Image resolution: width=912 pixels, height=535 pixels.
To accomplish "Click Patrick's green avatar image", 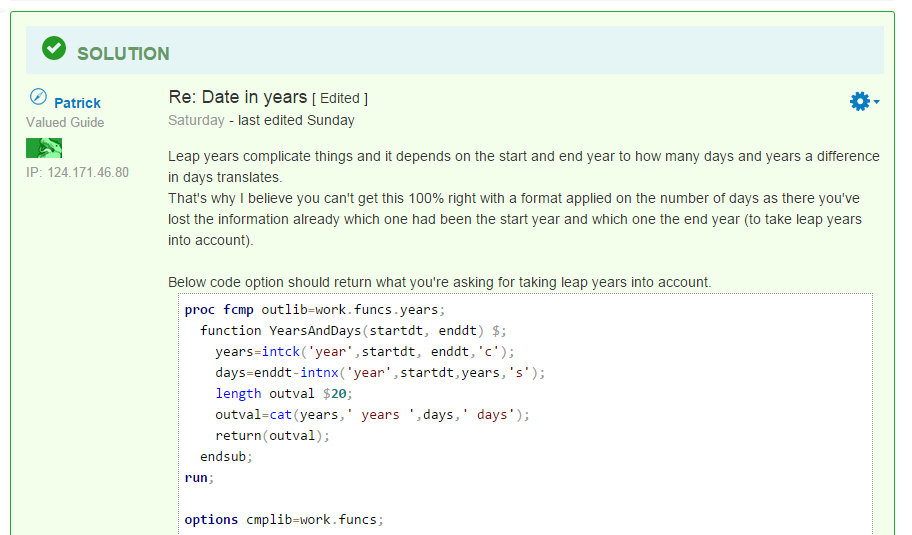I will click(x=44, y=148).
